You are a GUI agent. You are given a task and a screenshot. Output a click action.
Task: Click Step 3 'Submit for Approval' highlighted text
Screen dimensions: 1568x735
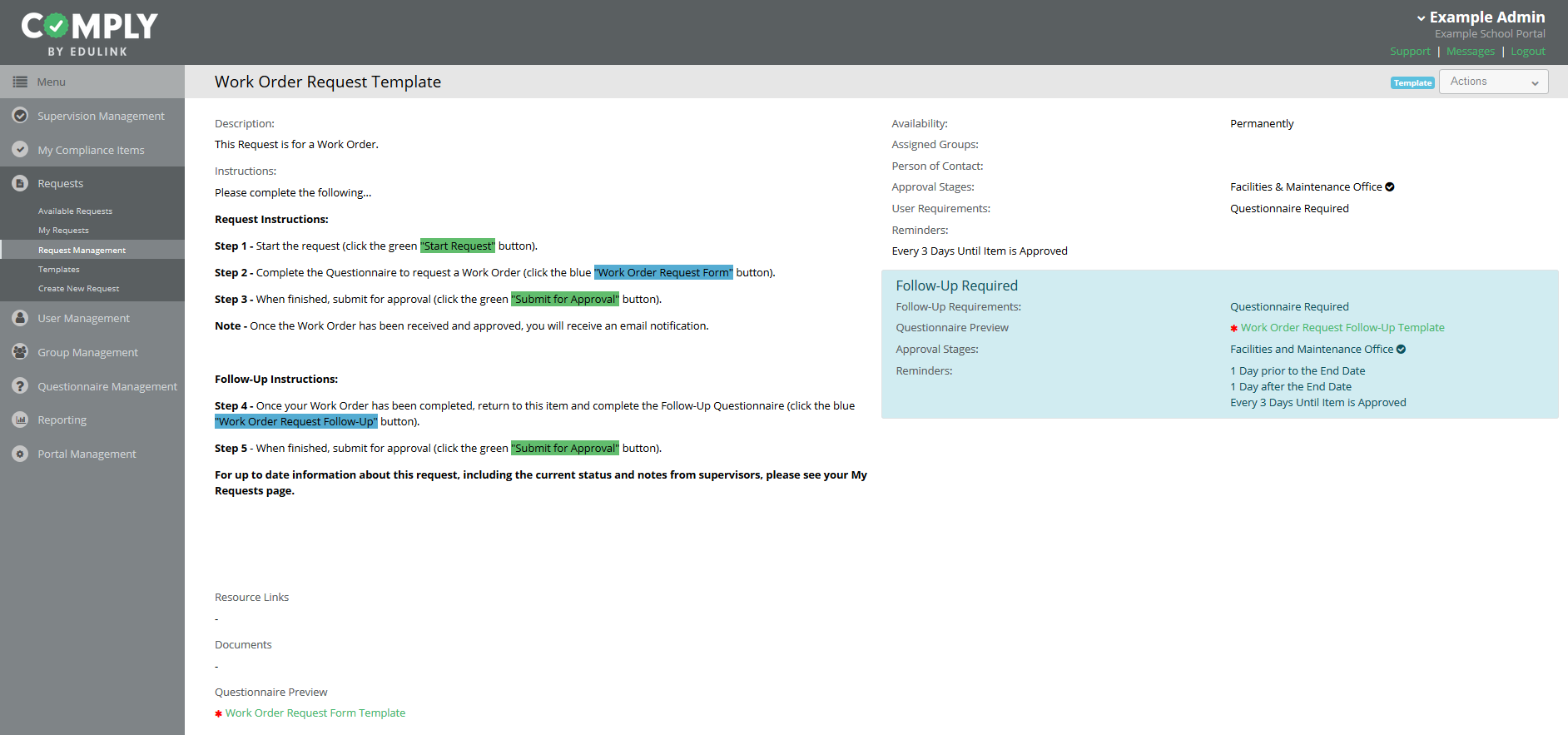(x=565, y=300)
